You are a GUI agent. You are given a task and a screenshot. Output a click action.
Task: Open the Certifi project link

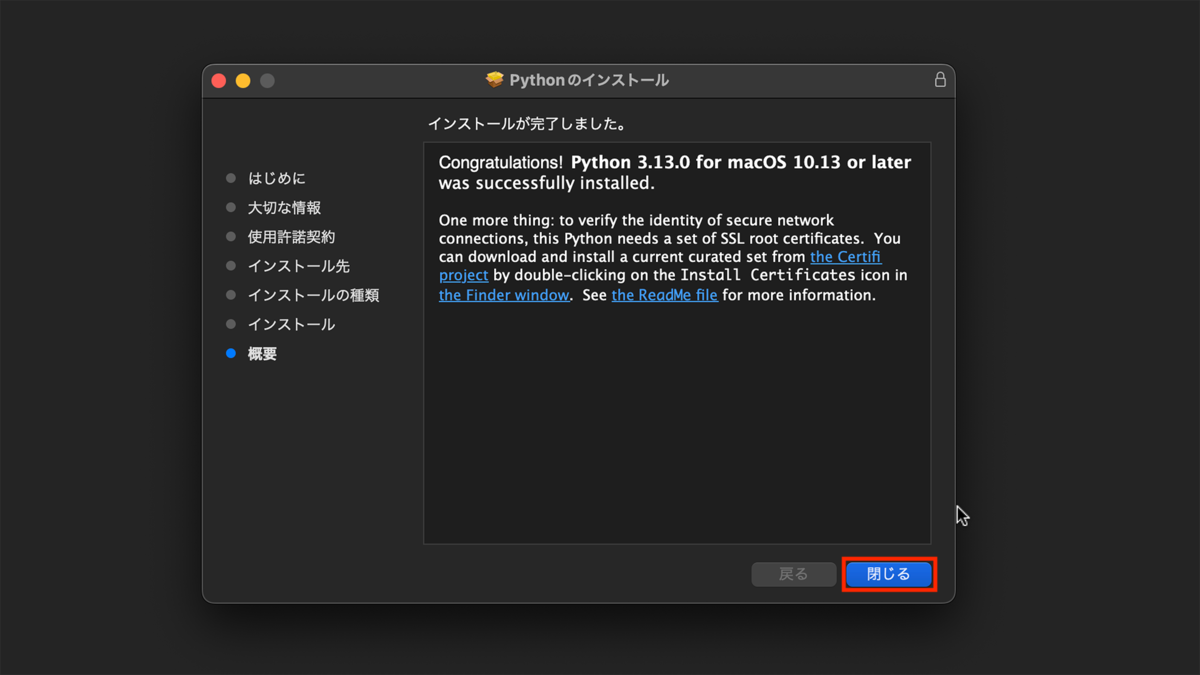[846, 257]
